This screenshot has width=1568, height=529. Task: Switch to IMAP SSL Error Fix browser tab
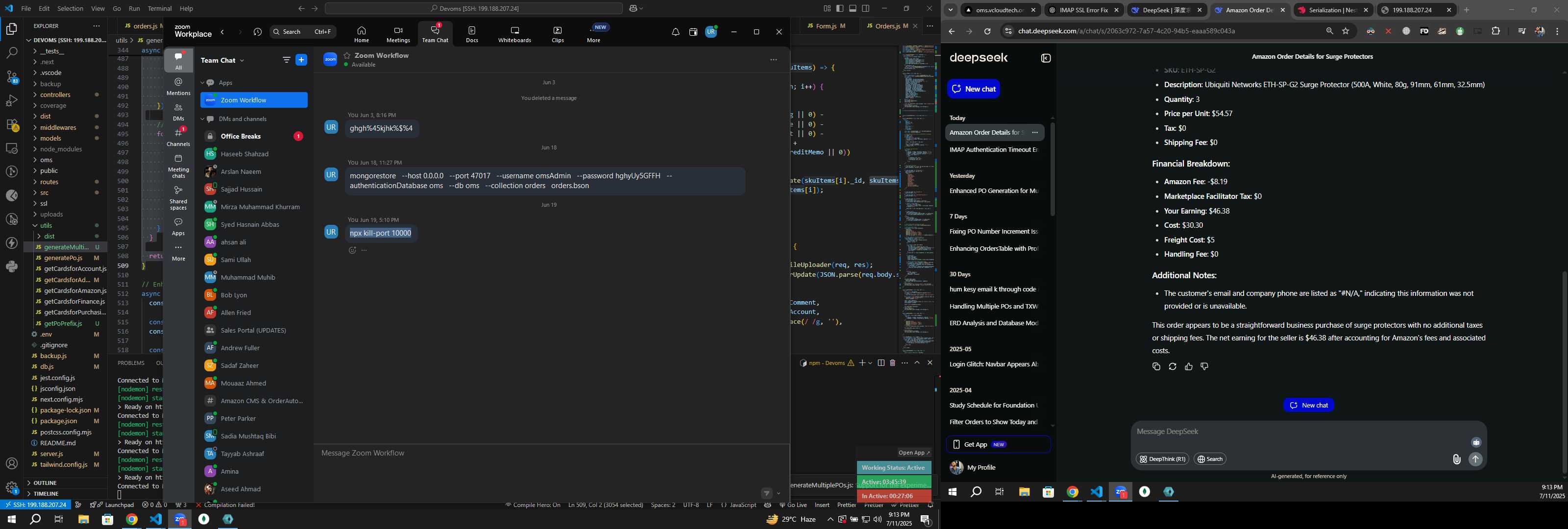tap(1084, 10)
